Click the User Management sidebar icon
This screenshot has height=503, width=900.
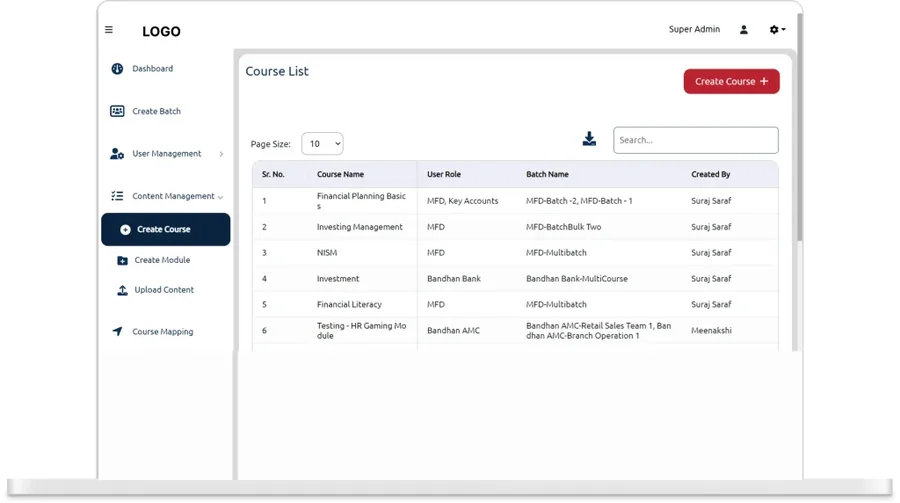pos(117,154)
